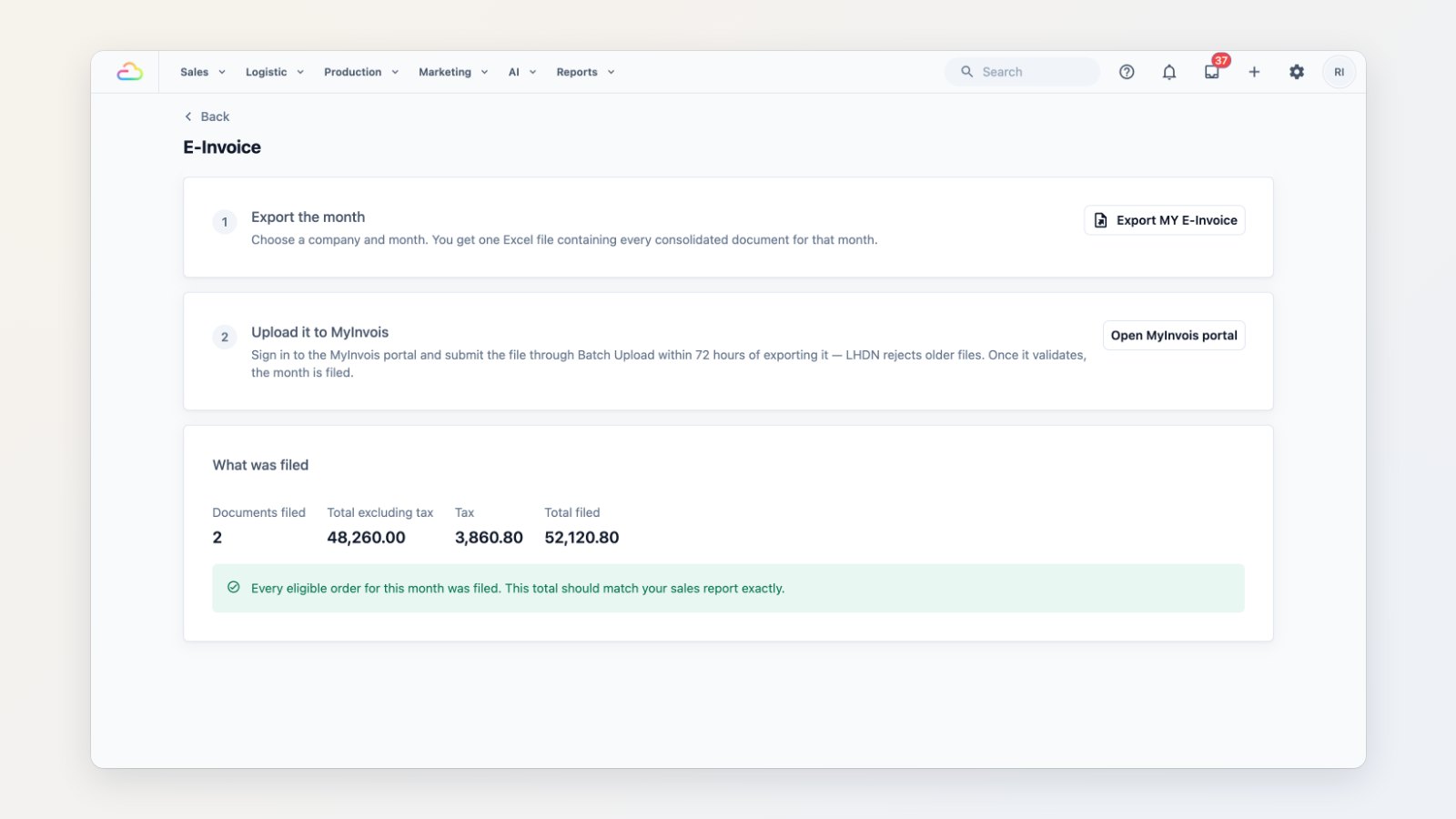Click the Total filed value 52,120.80
Image resolution: width=1456 pixels, height=819 pixels.
pyautogui.click(x=581, y=538)
